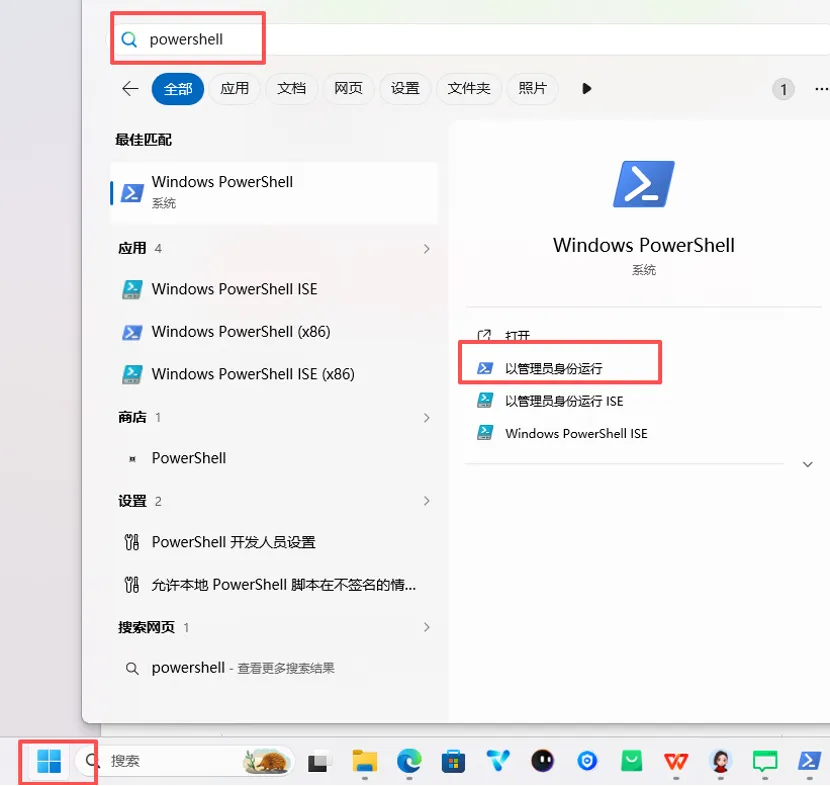Screen dimensions: 830x786
Task: Open Microsoft Store from the taskbar
Action: pos(453,762)
